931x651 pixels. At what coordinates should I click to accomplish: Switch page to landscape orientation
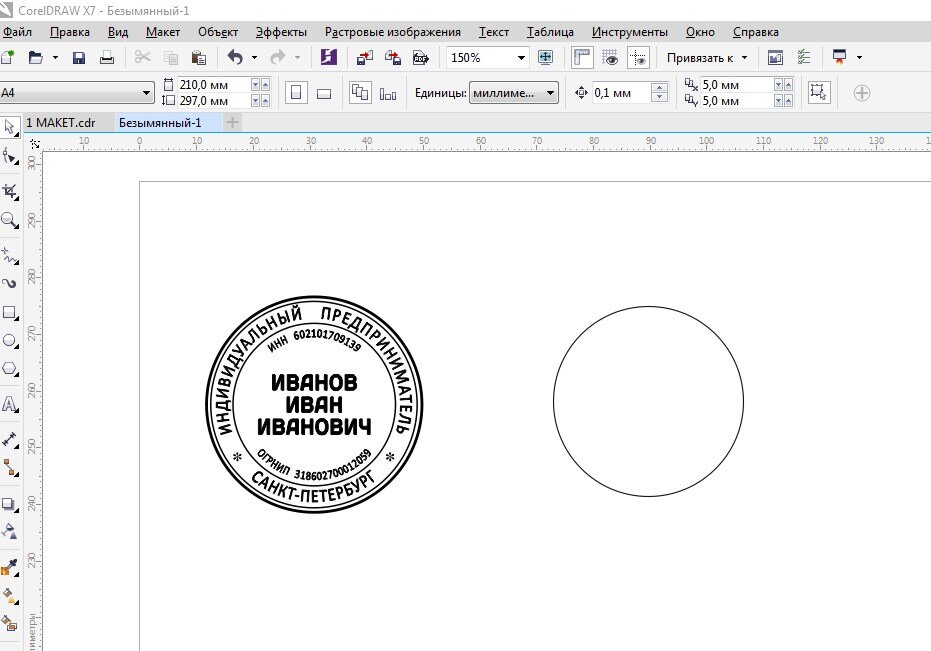pos(324,93)
